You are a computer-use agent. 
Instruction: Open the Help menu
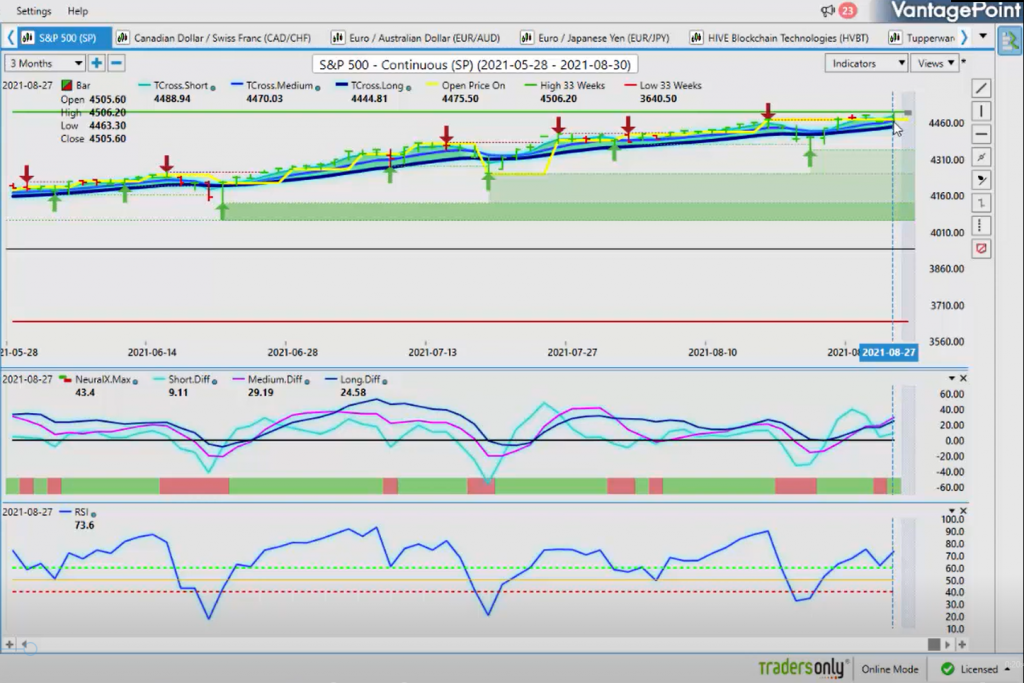(78, 11)
